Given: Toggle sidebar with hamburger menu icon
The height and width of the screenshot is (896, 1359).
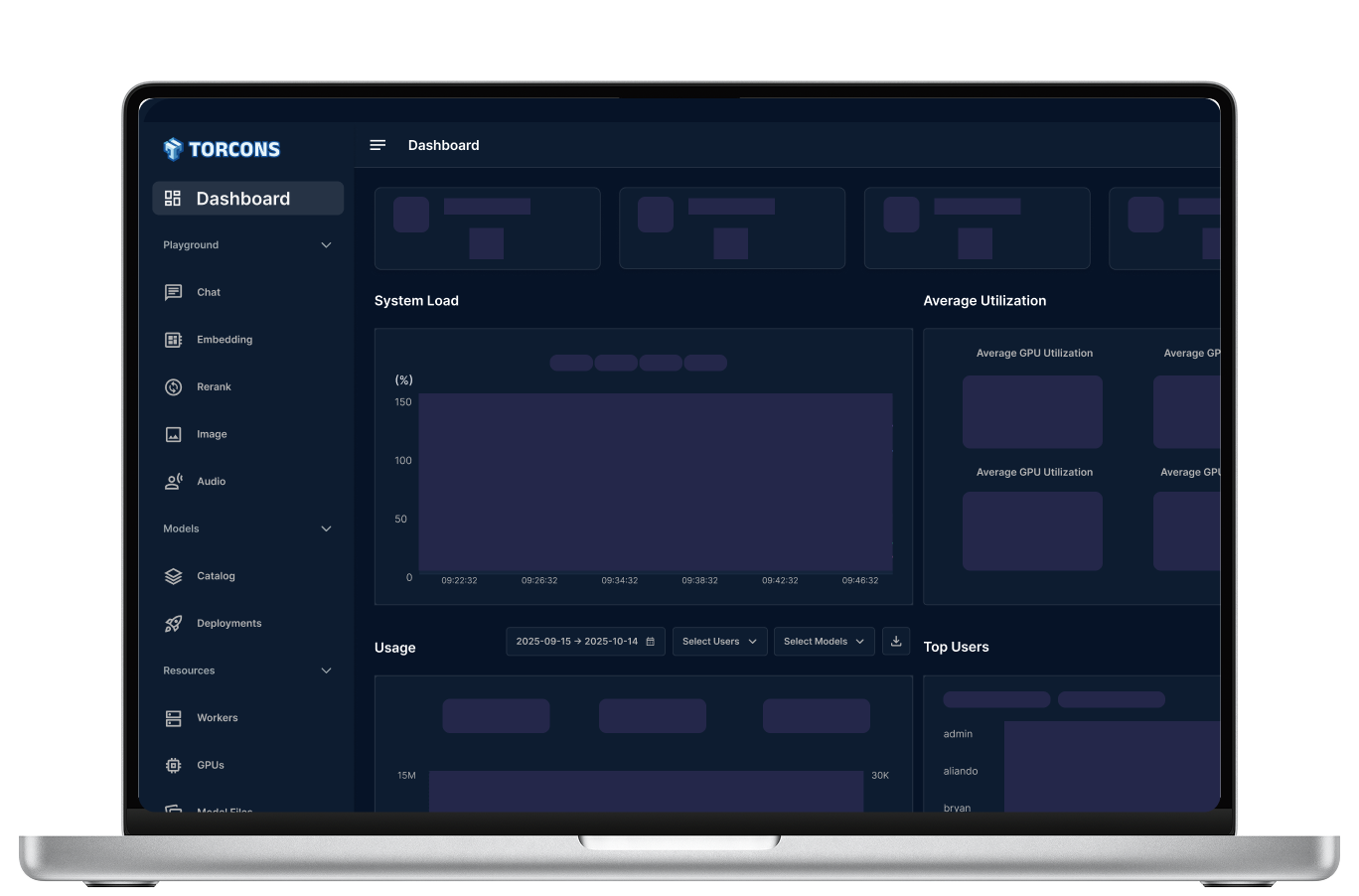Looking at the screenshot, I should click(377, 145).
